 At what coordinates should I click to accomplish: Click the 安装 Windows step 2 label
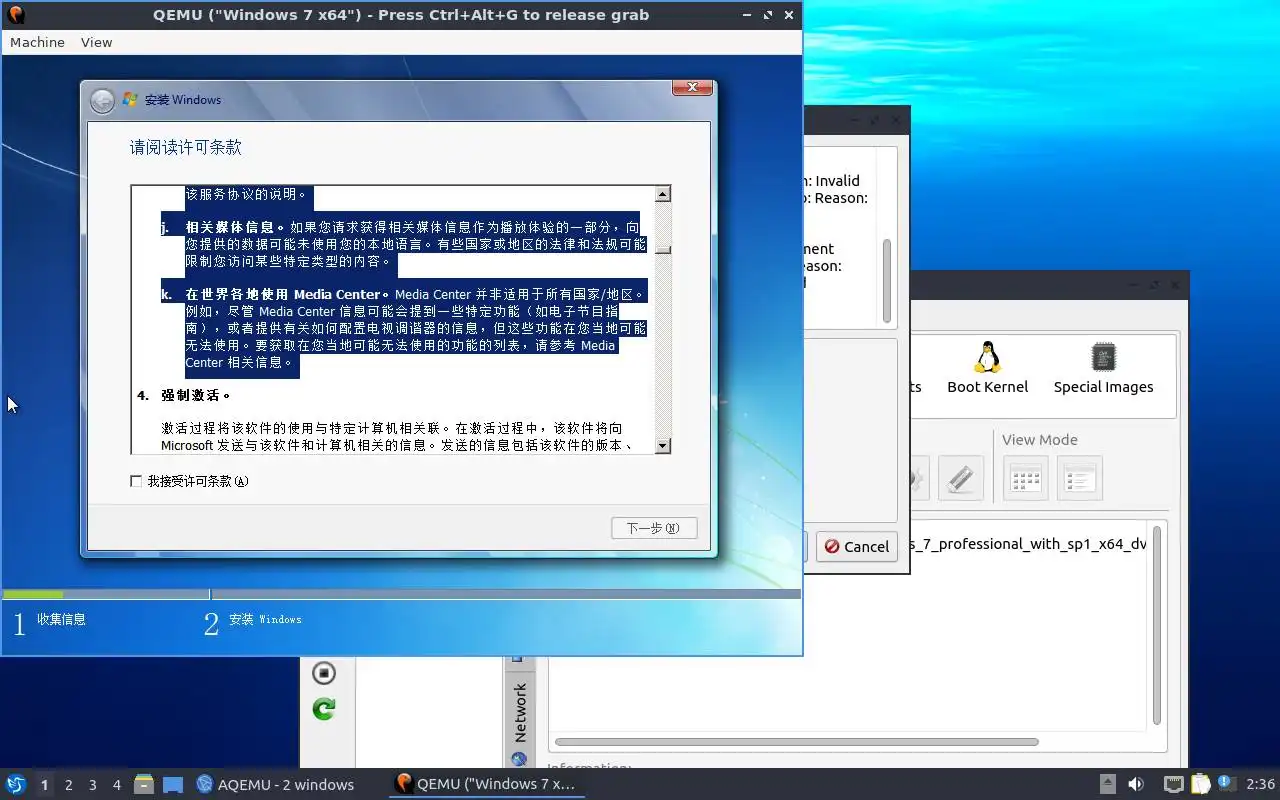[x=265, y=620]
